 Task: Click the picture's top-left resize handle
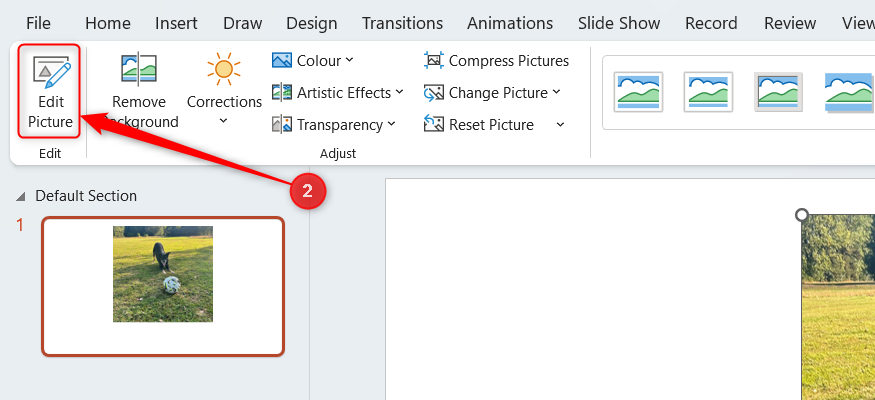click(x=802, y=215)
